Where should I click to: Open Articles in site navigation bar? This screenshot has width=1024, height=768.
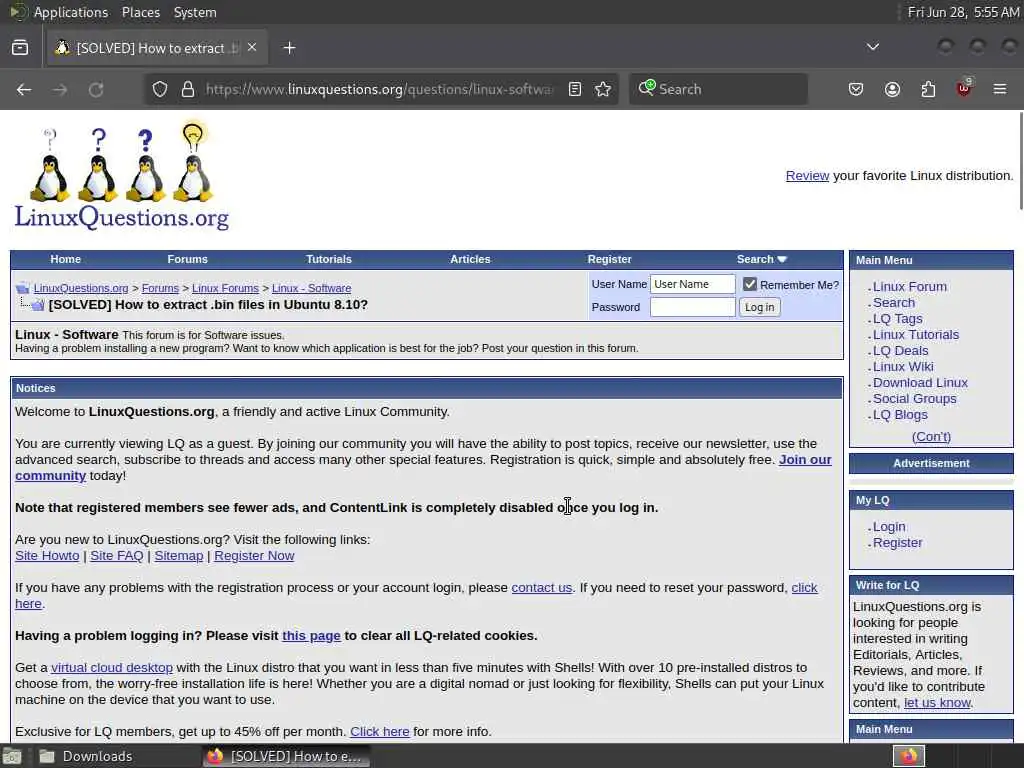click(x=470, y=259)
